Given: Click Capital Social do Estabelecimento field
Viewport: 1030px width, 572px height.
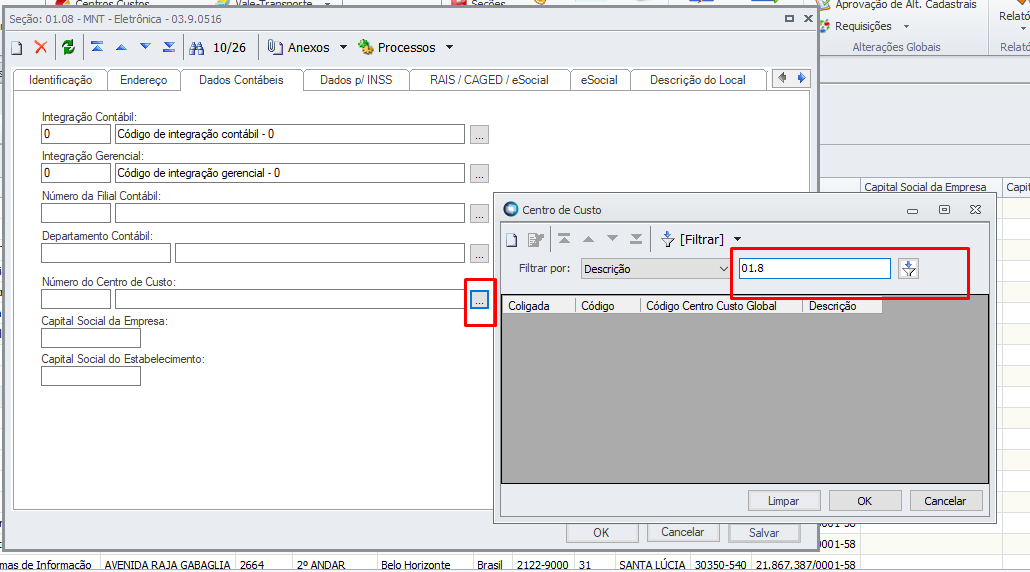Looking at the screenshot, I should [91, 376].
